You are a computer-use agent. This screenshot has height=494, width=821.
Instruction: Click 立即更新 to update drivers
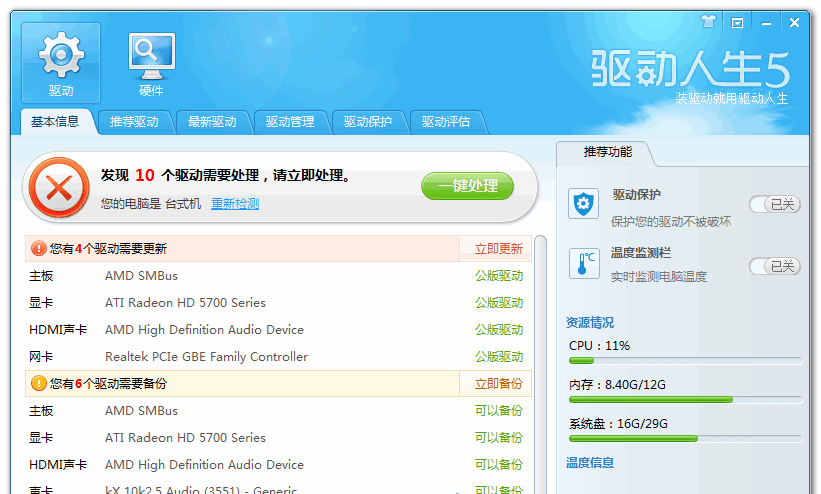click(x=498, y=249)
